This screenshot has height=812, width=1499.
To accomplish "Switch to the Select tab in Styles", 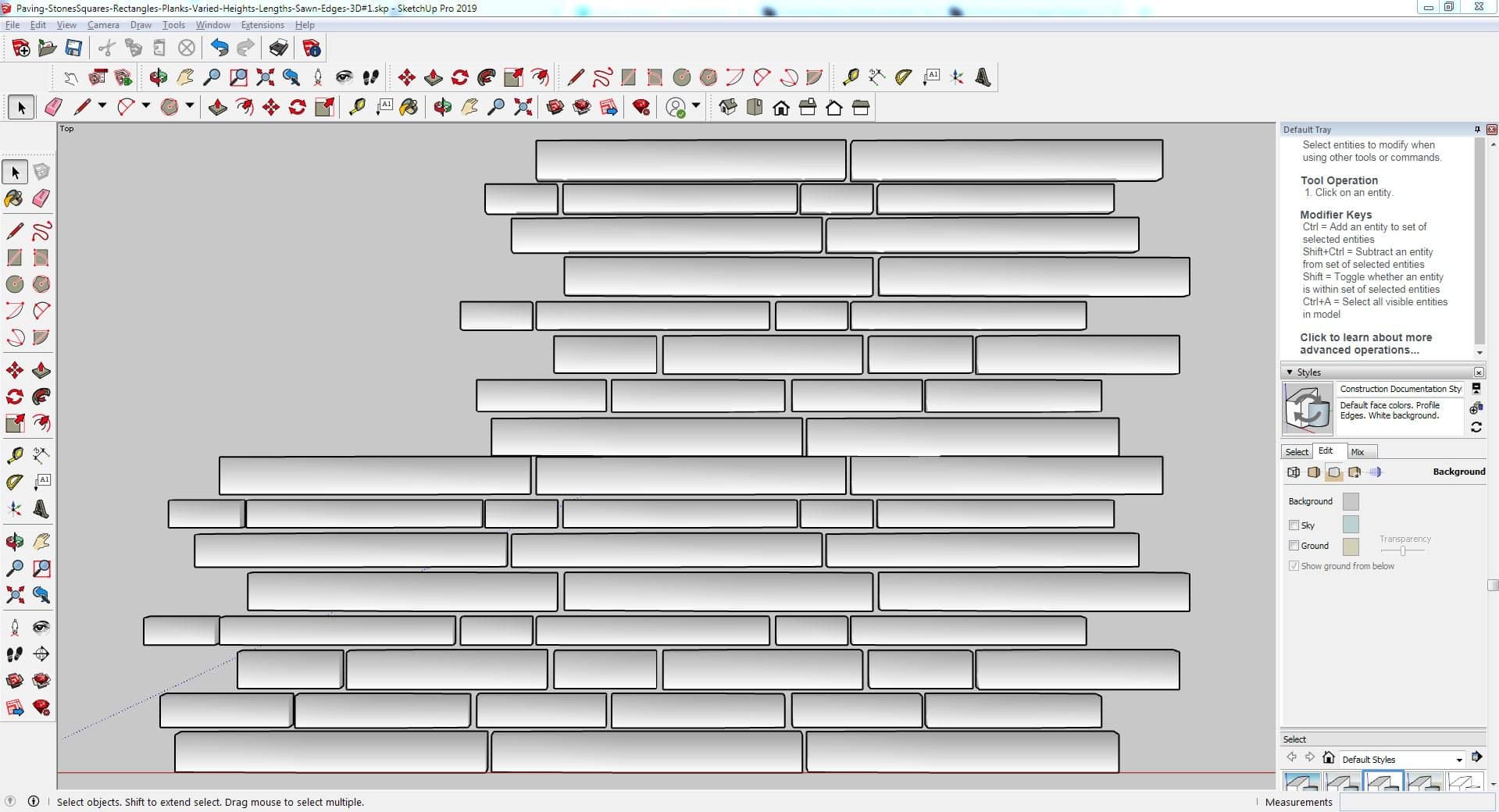I will click(1297, 452).
